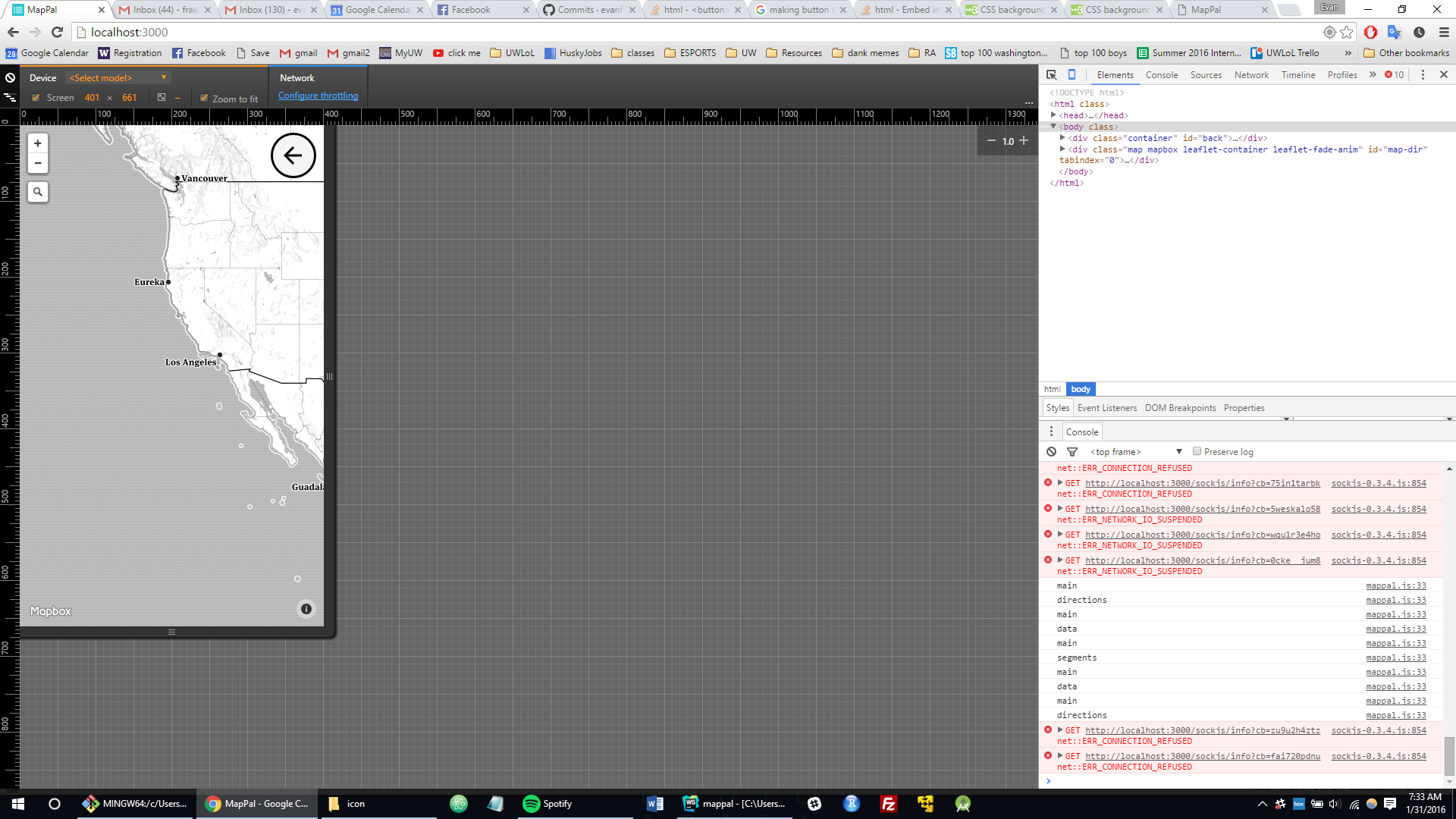Open the top frame context dropdown

pos(1135,452)
